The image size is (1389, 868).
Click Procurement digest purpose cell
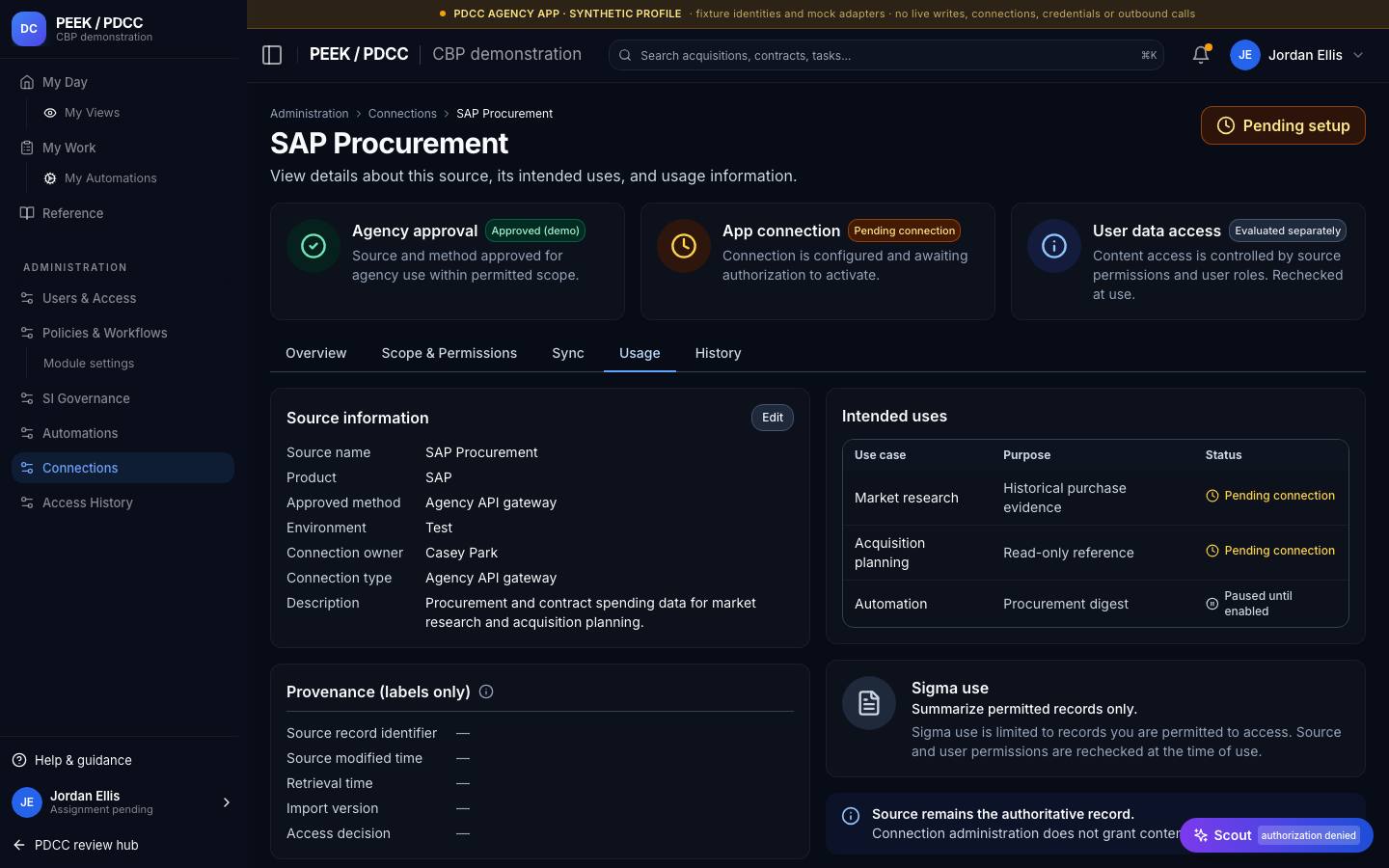[x=1066, y=604]
